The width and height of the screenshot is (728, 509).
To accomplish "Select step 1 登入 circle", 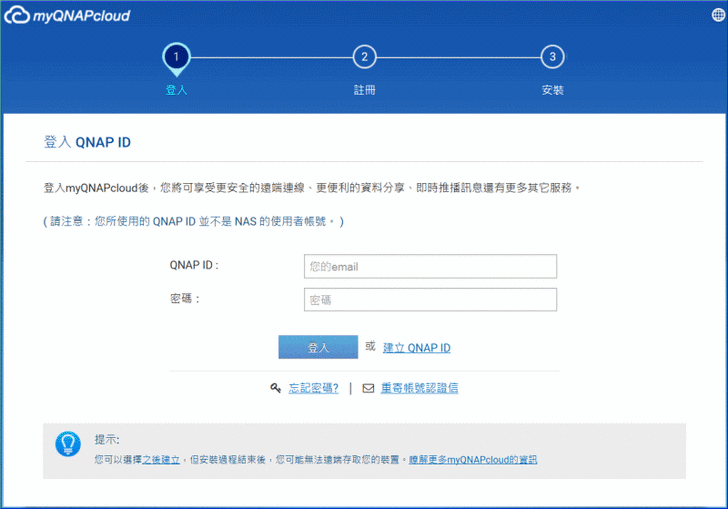I will pyautogui.click(x=176, y=57).
